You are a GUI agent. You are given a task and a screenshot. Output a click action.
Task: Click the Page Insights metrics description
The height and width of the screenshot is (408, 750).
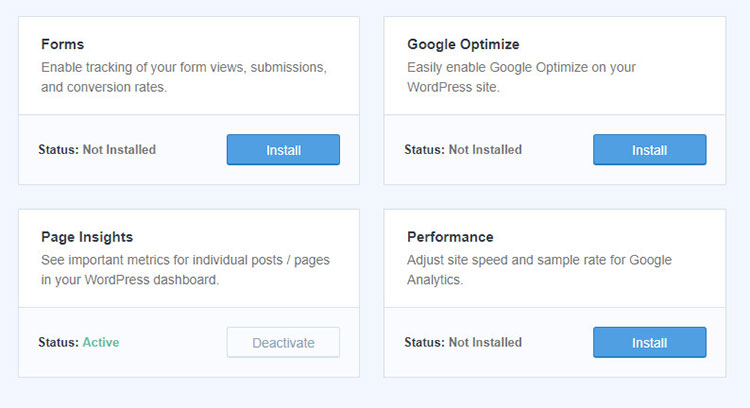[x=185, y=270]
